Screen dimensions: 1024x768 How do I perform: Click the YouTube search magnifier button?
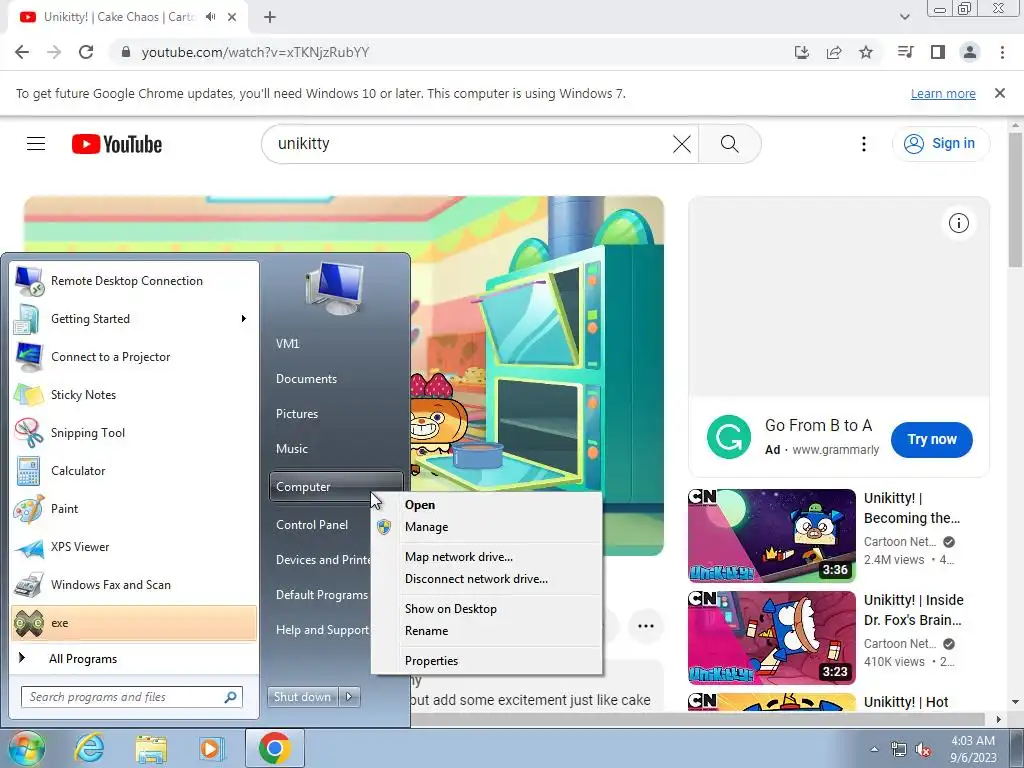729,144
